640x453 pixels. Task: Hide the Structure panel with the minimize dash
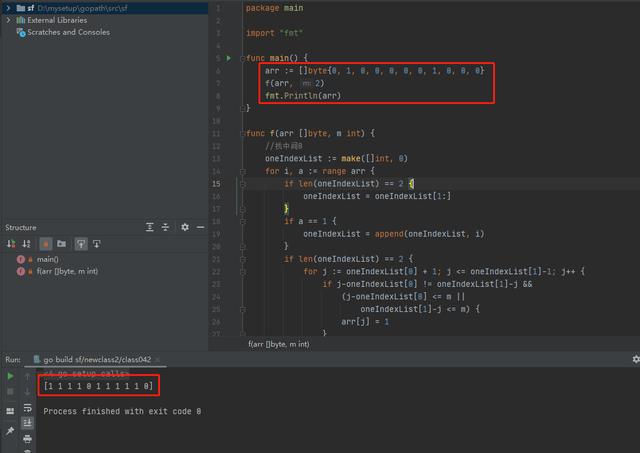click(201, 228)
